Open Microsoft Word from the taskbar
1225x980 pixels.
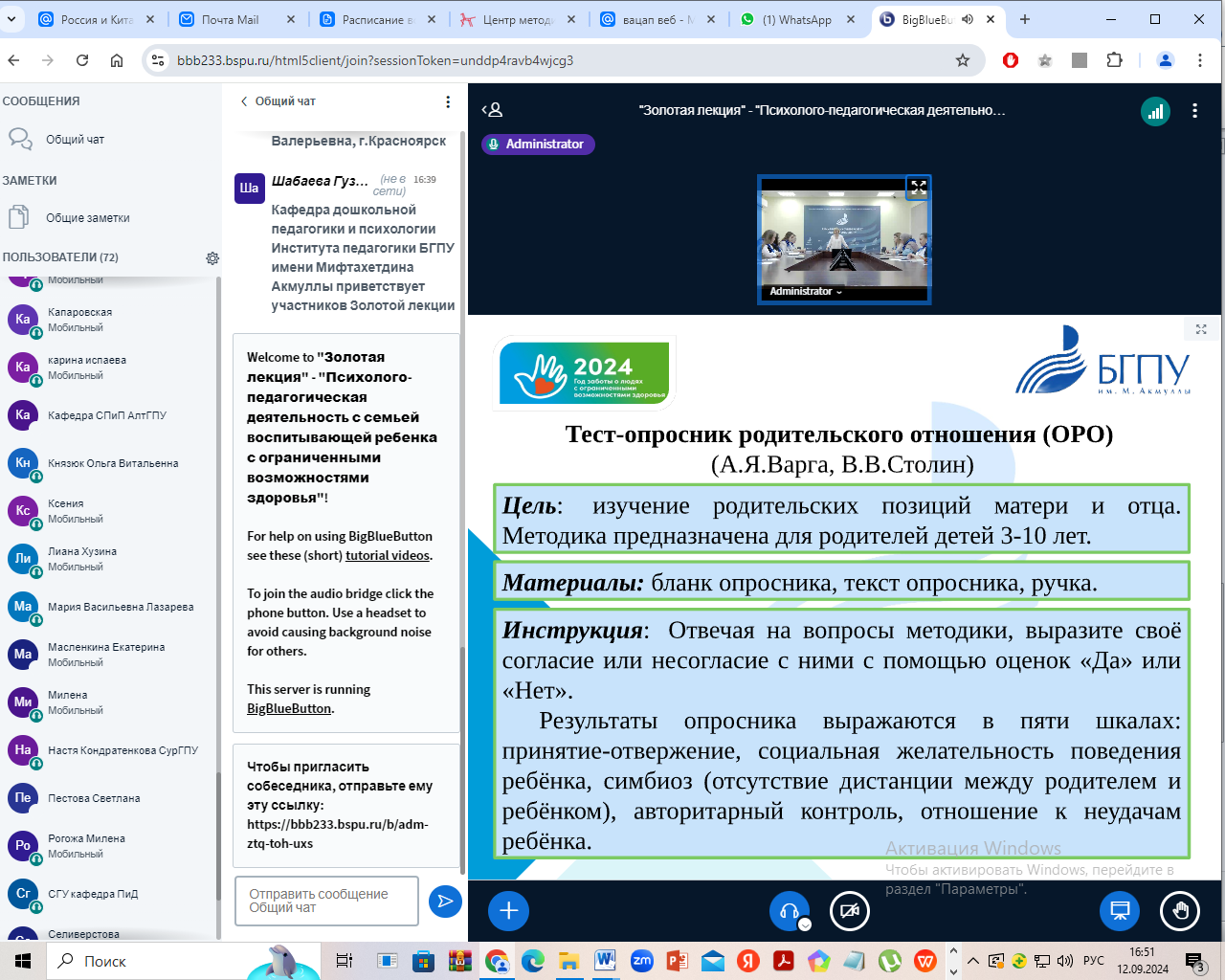[605, 961]
